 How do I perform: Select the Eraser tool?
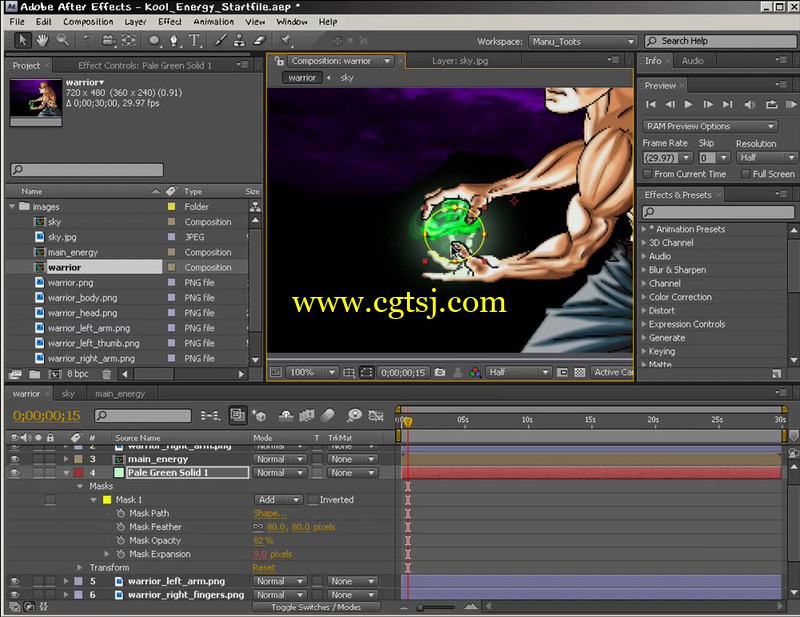coord(260,41)
